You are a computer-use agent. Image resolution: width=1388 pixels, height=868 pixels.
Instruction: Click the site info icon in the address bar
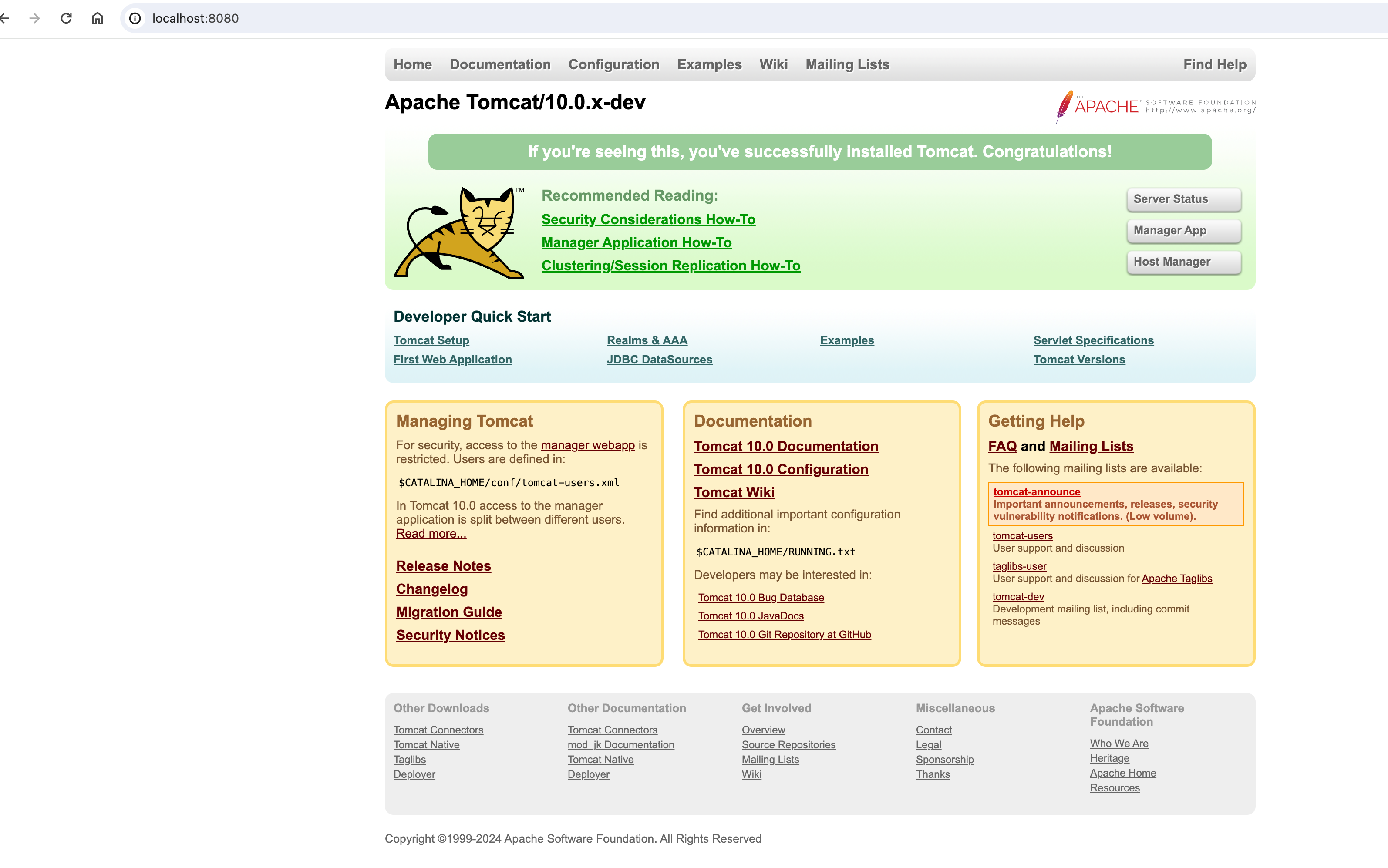point(135,18)
